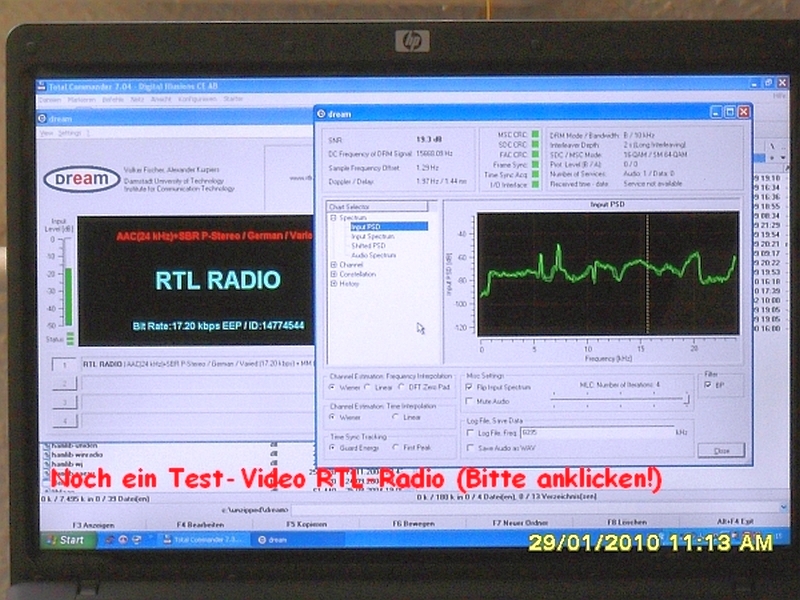
Task: Open the Settings menu in dream window
Action: (x=69, y=133)
